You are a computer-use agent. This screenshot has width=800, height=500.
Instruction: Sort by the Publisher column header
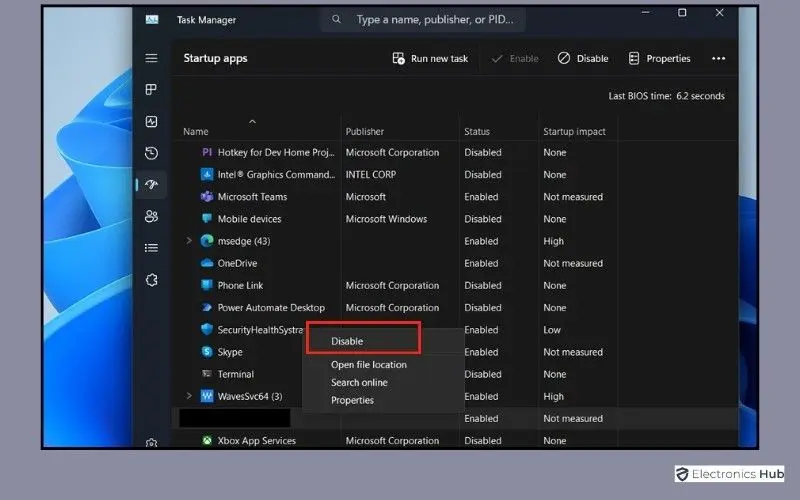point(365,132)
